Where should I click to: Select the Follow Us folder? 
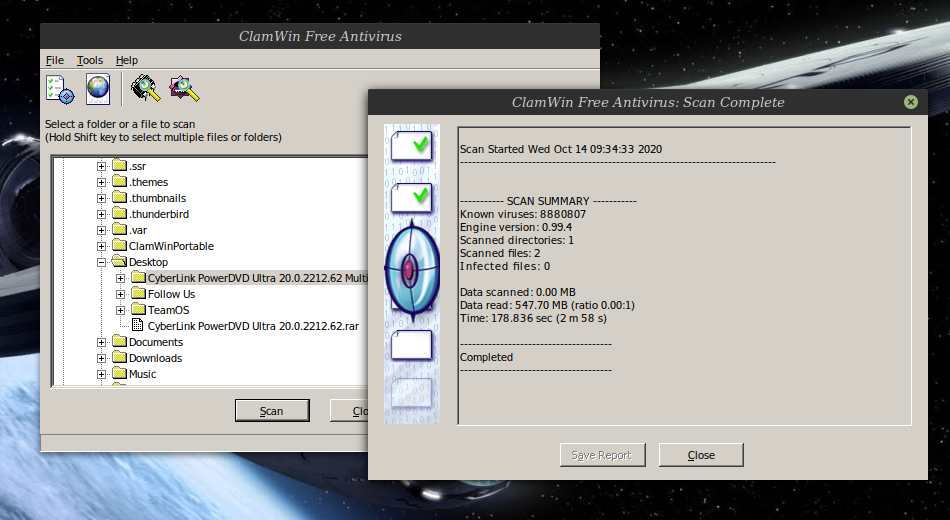point(171,294)
